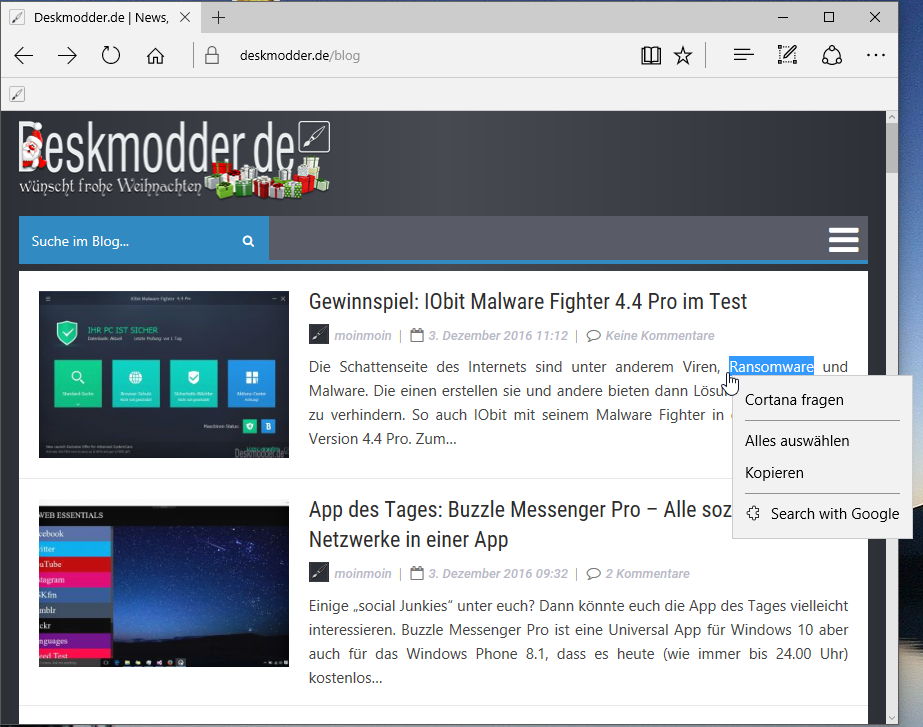The height and width of the screenshot is (727, 923).
Task: Click the Deskmodder.de site logo
Action: click(174, 160)
